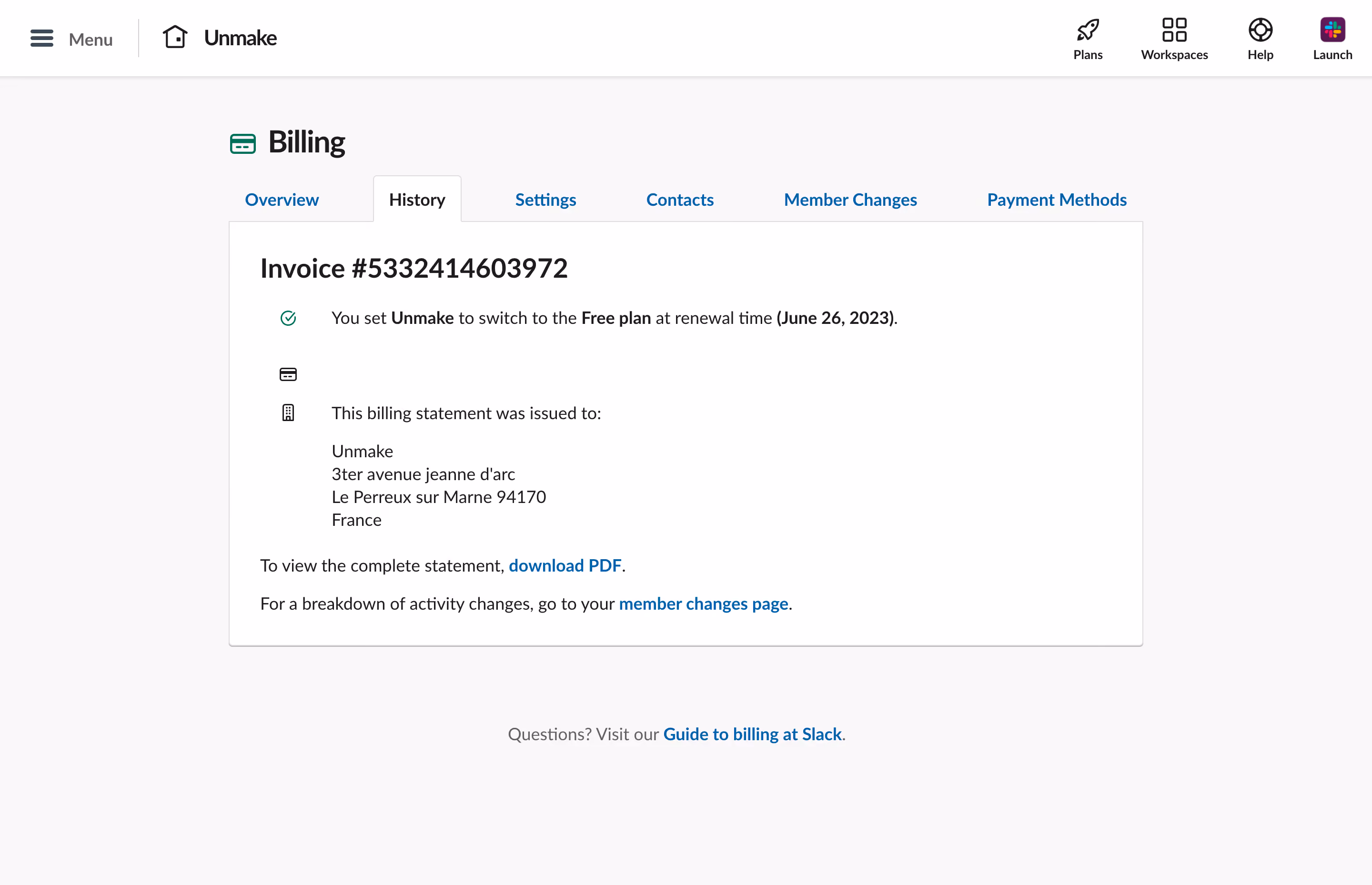The height and width of the screenshot is (885, 1372).
Task: Launch Slack using the Slack logo icon
Action: point(1332,30)
